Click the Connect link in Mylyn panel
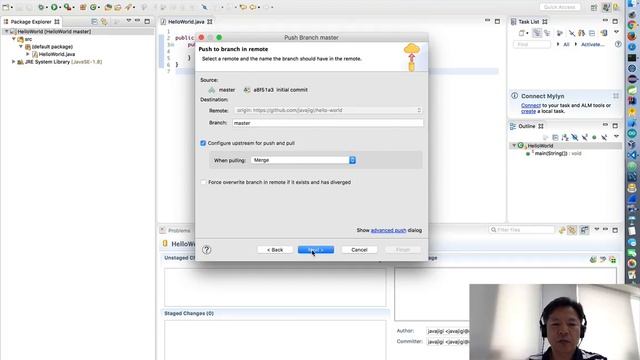This screenshot has height=360, width=640. pos(531,105)
